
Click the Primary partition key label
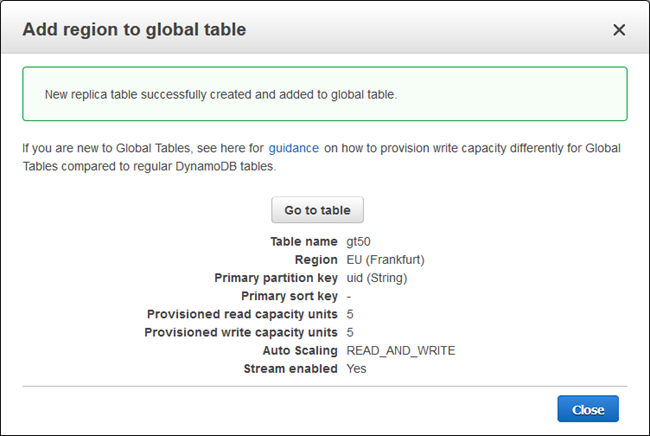[275, 278]
